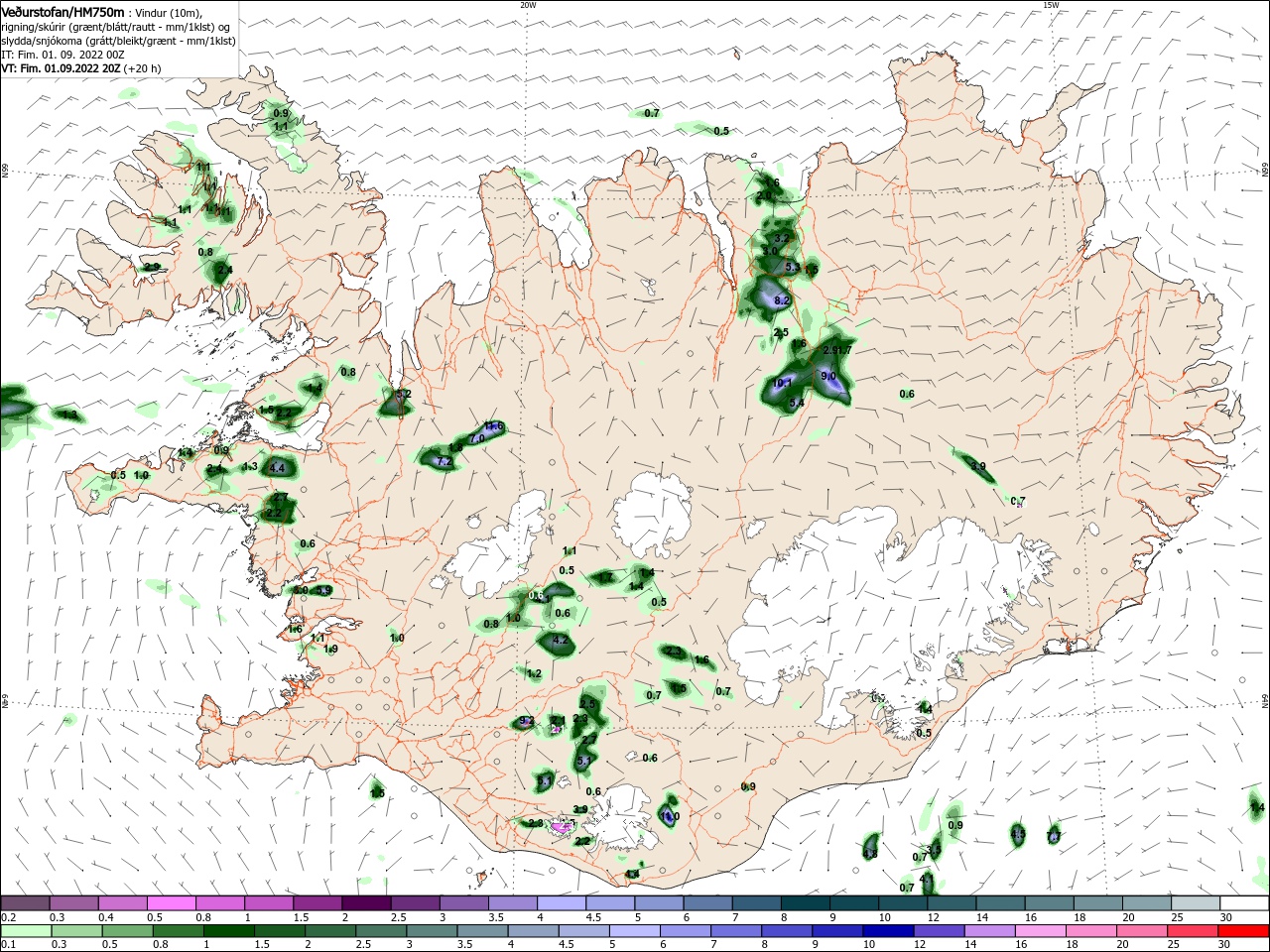1270x952 pixels.
Task: Click the pale gray 25 swatch in top legend row
Action: (1196, 903)
